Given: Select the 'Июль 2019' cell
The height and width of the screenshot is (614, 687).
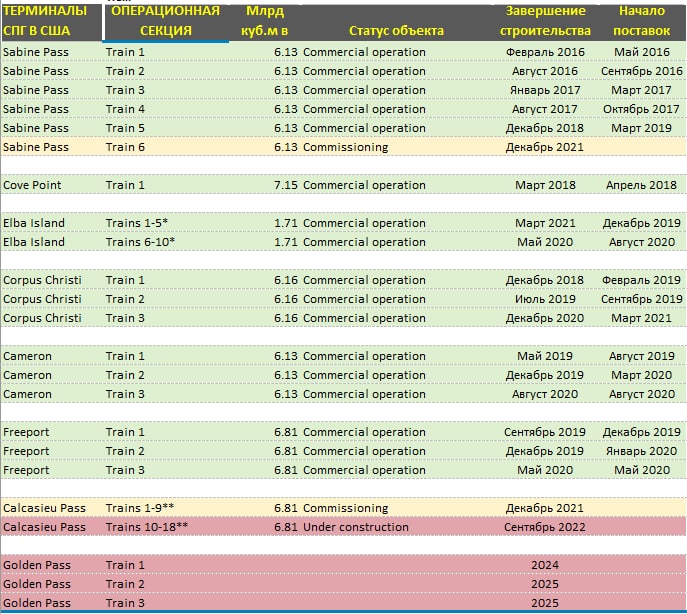Looking at the screenshot, I should (x=545, y=299).
